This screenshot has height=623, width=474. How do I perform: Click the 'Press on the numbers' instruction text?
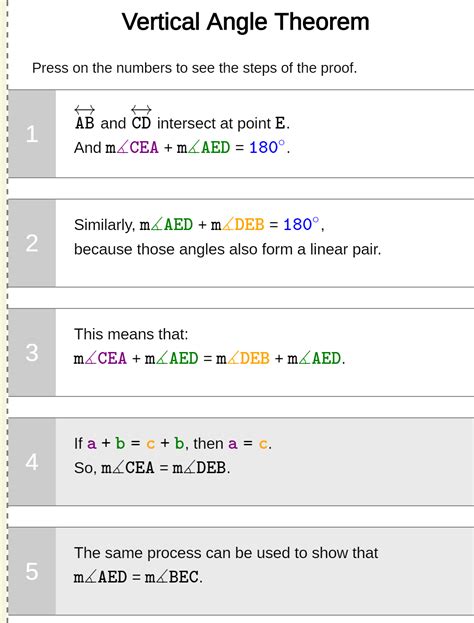pos(195,68)
